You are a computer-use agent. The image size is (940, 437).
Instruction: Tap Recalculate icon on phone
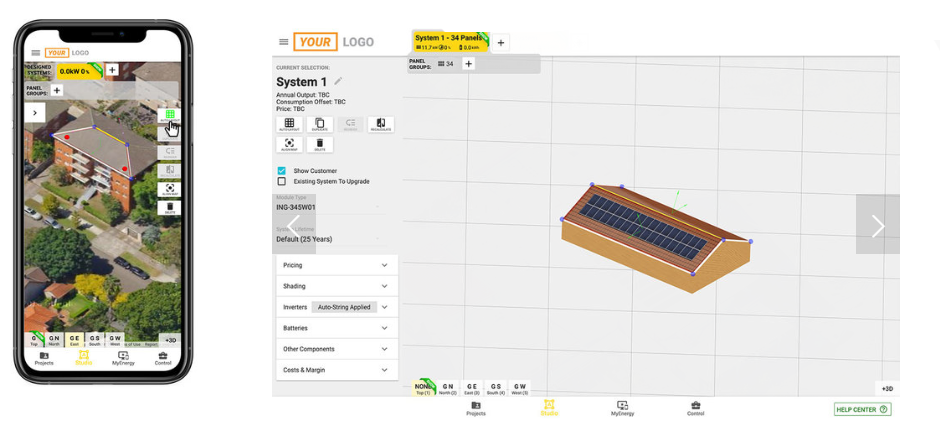tap(170, 171)
